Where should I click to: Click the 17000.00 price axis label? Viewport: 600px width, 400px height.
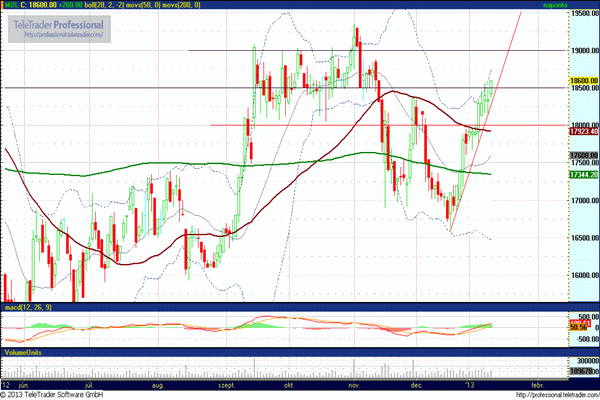click(585, 201)
